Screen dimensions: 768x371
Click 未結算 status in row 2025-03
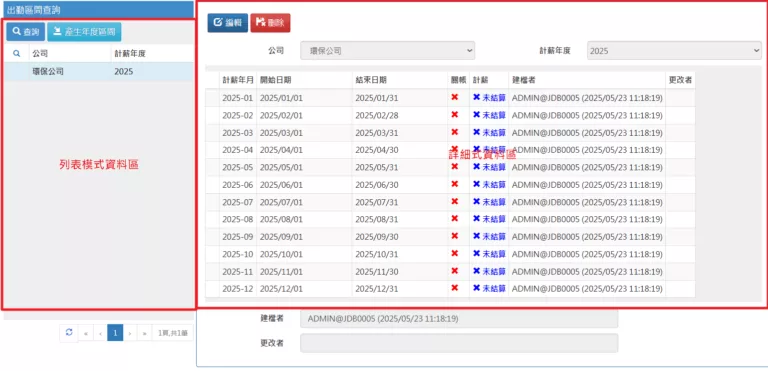click(x=489, y=132)
